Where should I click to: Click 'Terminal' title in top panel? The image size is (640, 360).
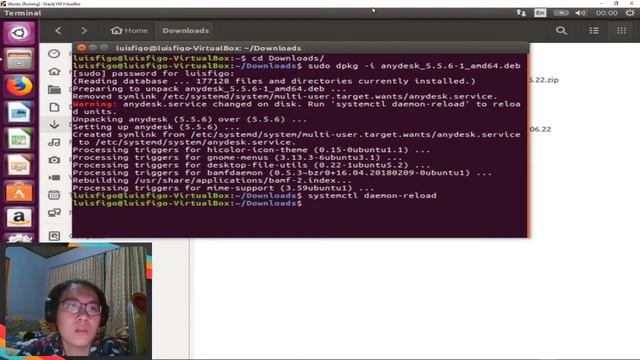[23, 13]
